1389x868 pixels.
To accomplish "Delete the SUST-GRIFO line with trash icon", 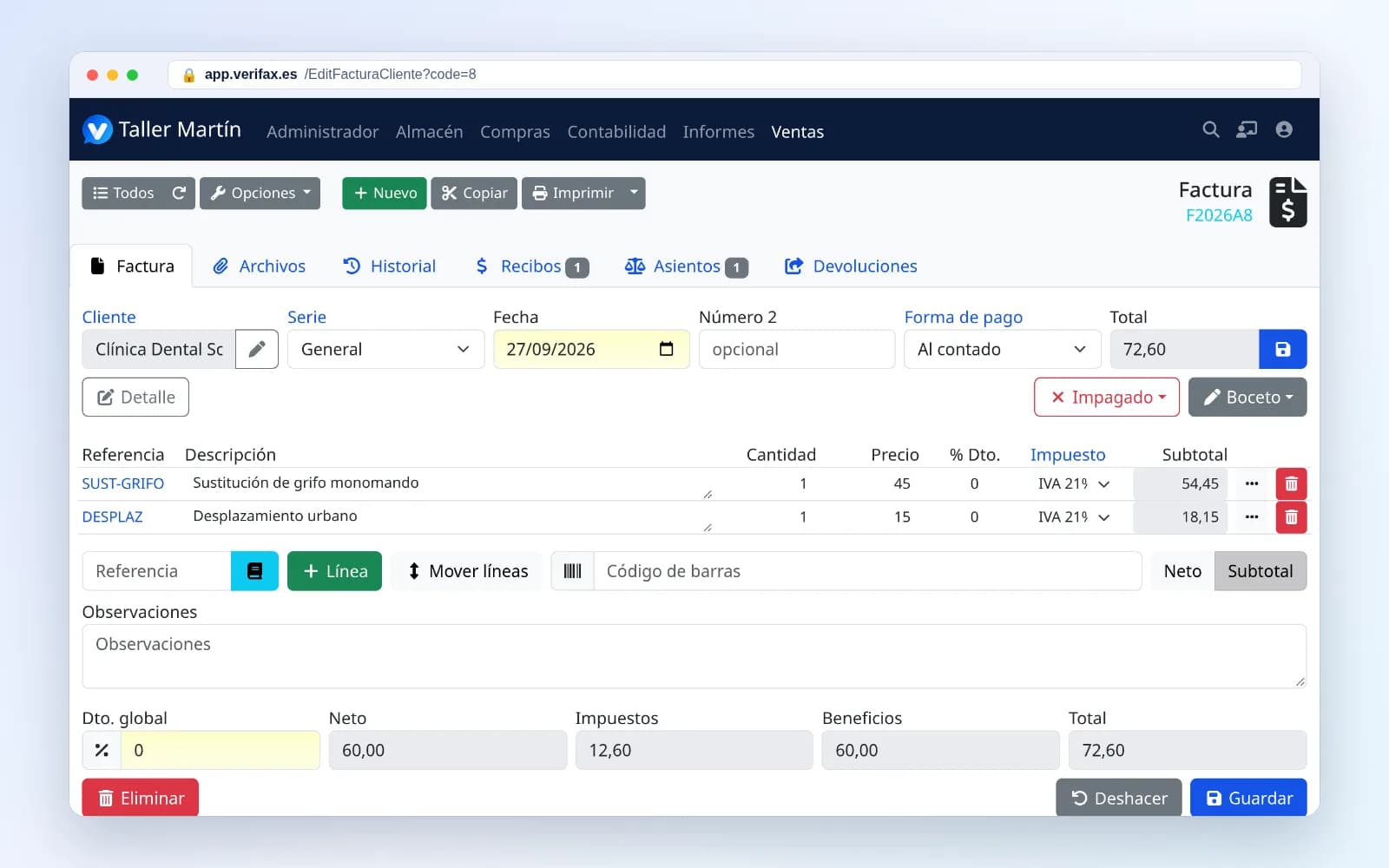I will 1291,483.
